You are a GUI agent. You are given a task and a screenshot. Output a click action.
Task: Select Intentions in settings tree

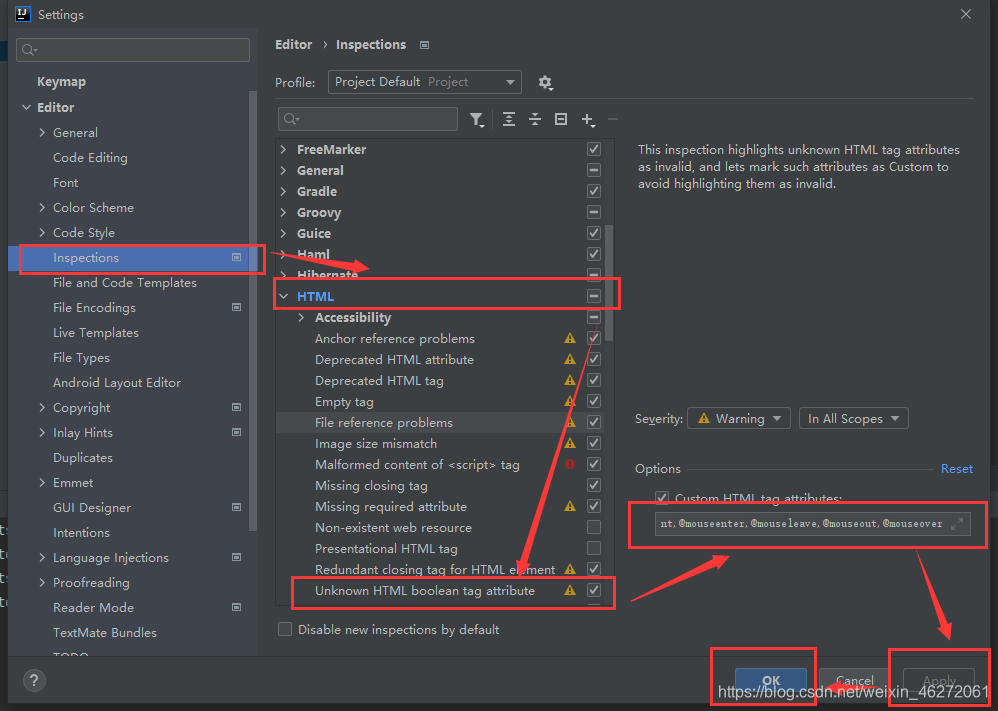[81, 533]
